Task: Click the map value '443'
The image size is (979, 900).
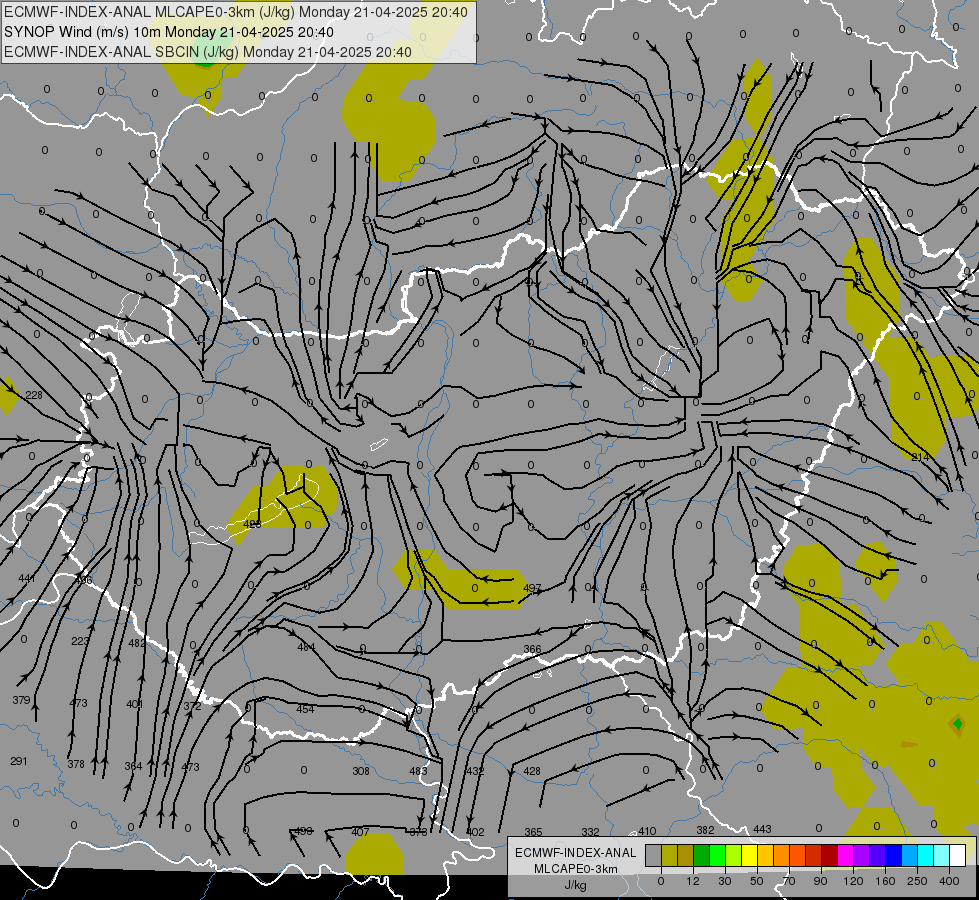Action: coord(762,829)
